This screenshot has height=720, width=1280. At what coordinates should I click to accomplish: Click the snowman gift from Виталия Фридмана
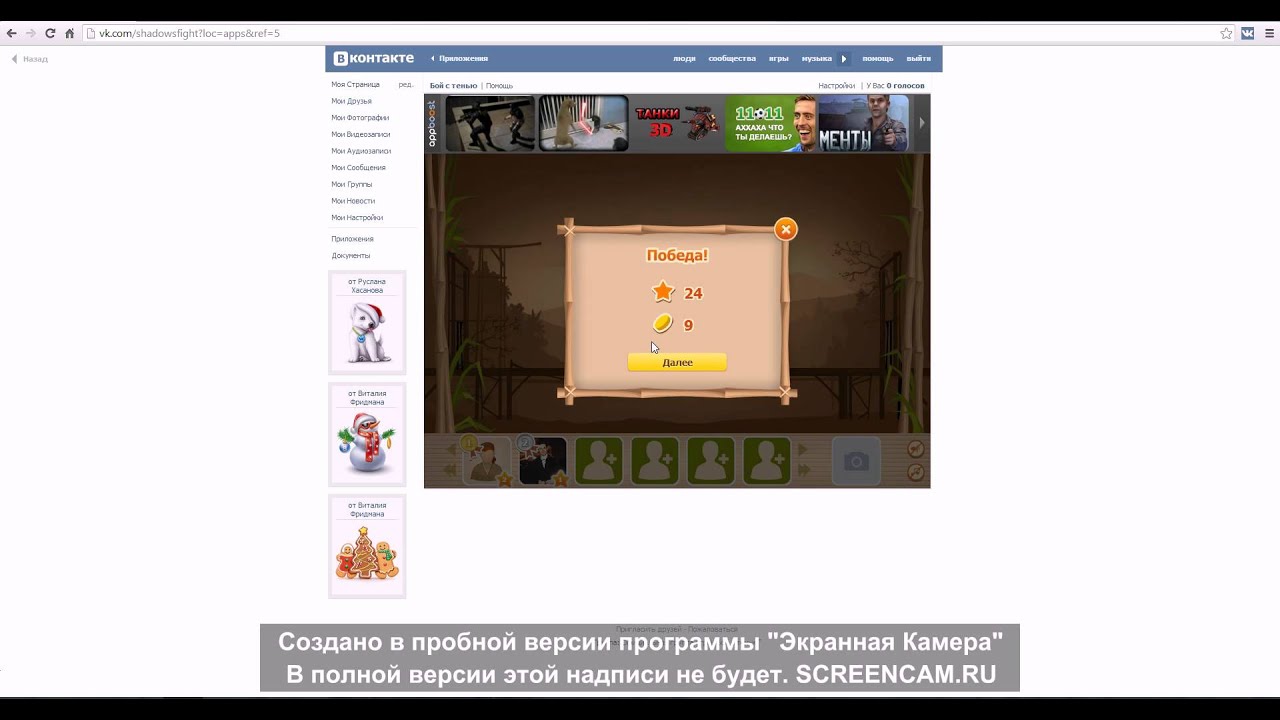(367, 444)
